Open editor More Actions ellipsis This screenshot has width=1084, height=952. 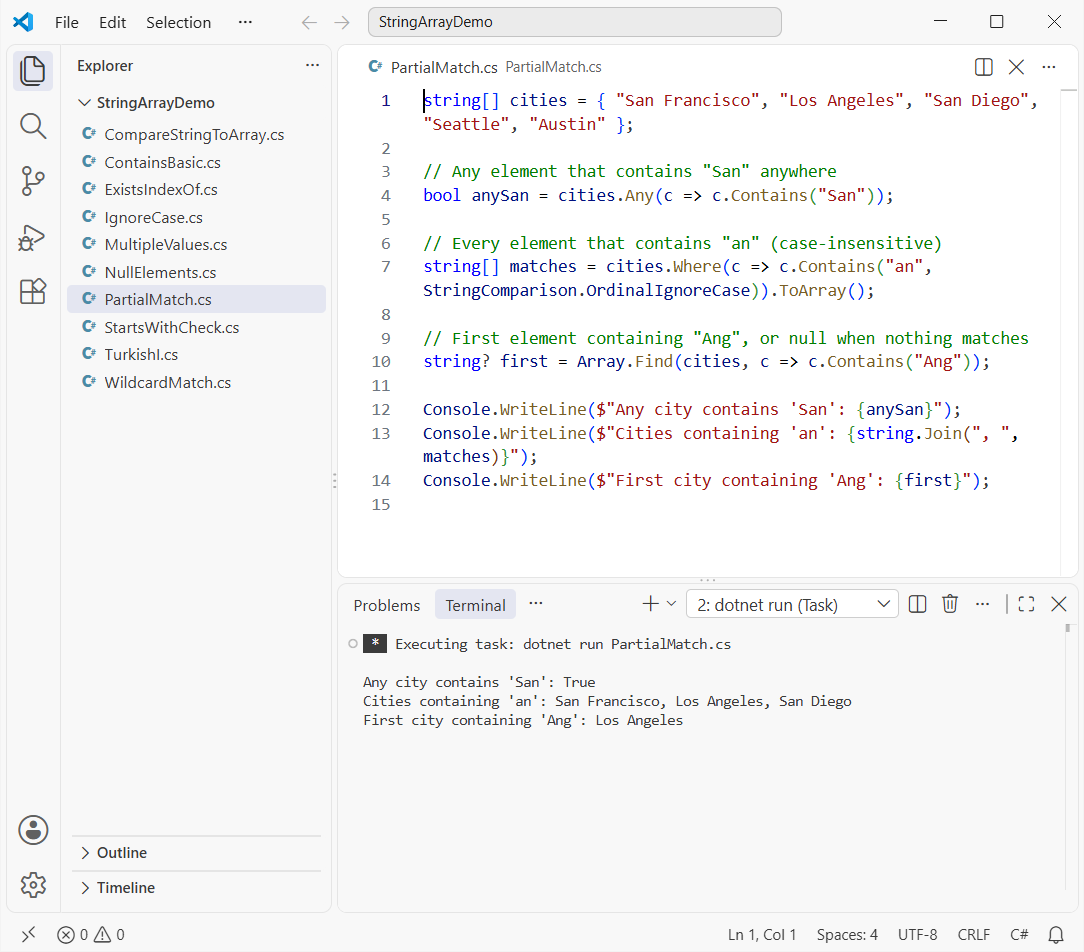point(1049,67)
